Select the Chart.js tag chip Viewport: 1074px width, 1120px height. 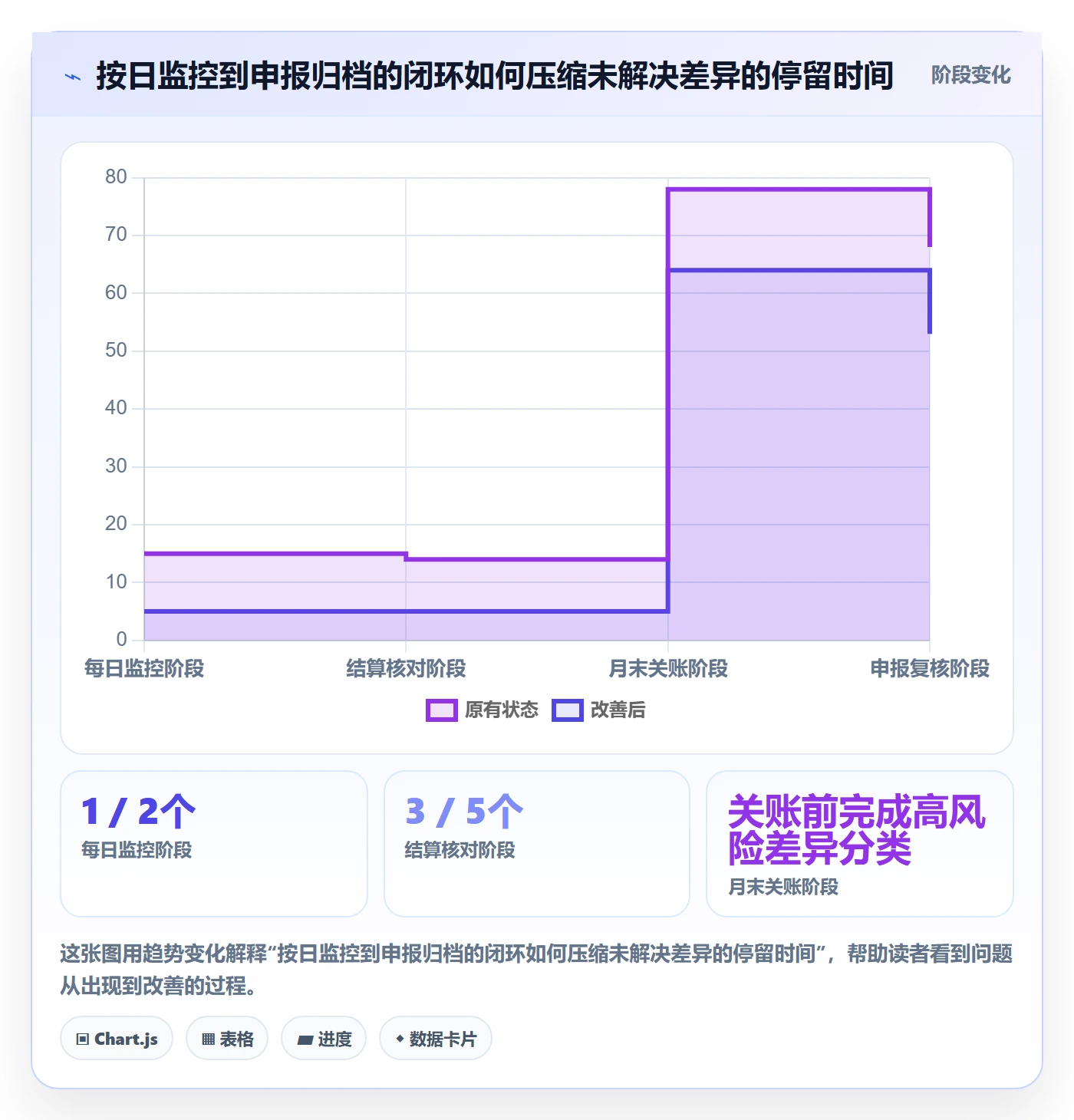pyautogui.click(x=117, y=1039)
